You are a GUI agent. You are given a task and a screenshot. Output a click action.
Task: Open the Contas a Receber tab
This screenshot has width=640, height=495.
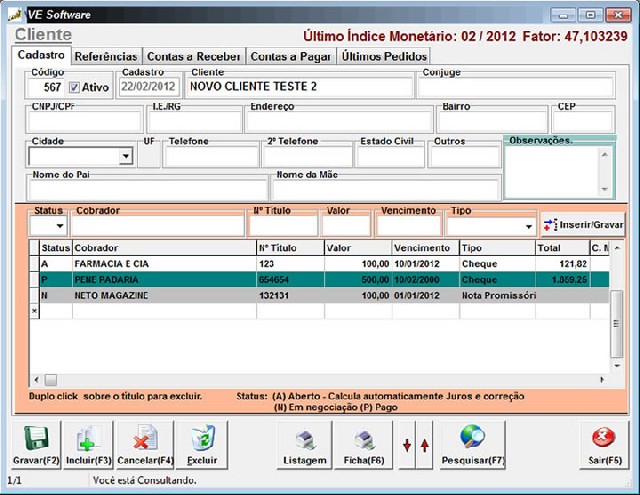click(x=193, y=56)
